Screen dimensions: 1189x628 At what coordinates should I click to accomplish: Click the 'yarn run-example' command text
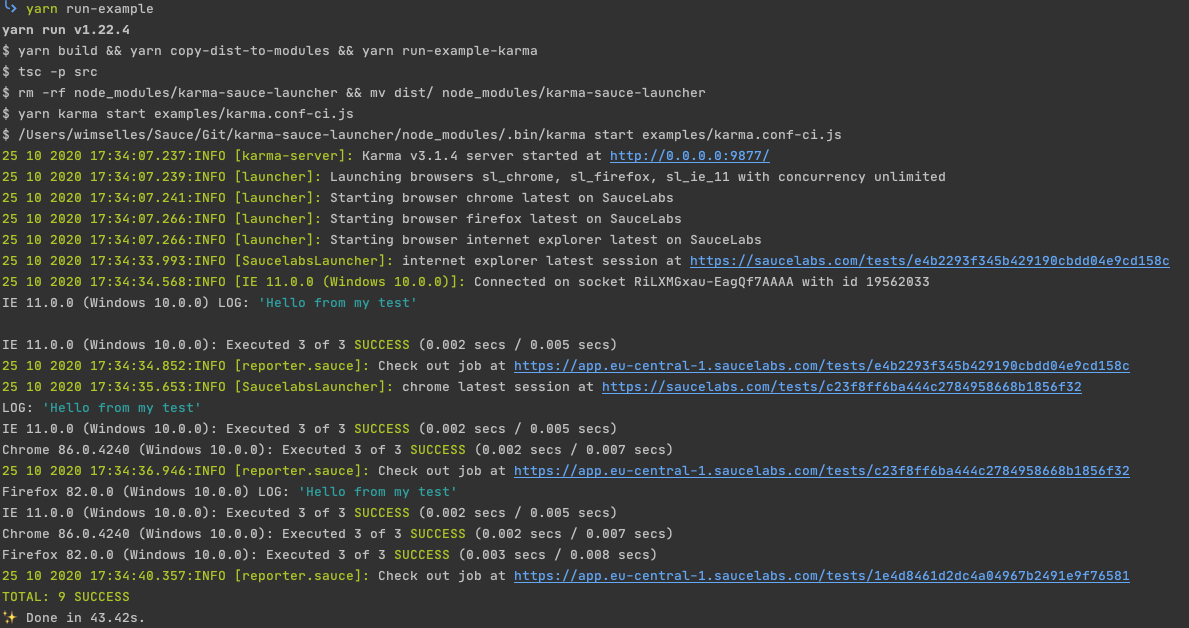coord(89,9)
